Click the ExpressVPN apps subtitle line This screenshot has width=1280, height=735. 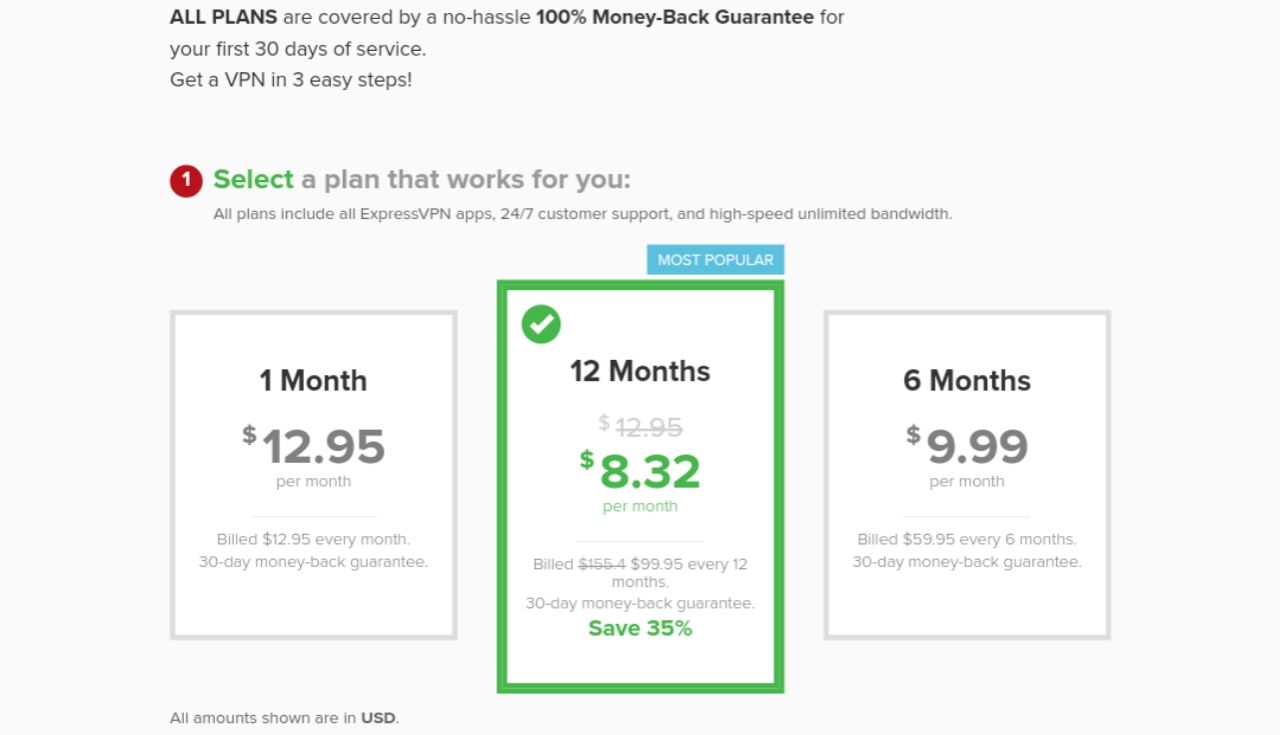pyautogui.click(x=582, y=214)
